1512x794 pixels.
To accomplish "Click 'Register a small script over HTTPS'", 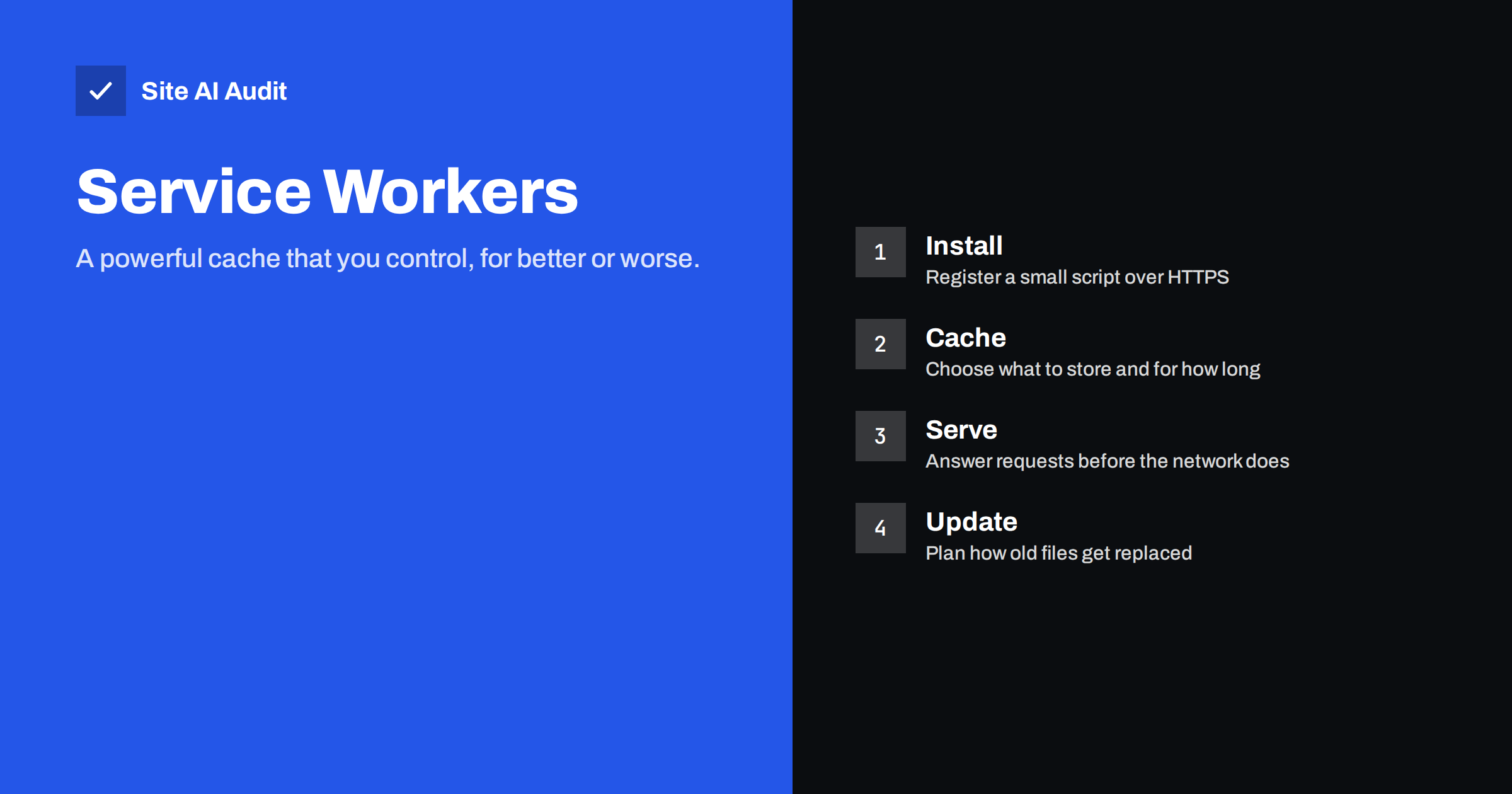I will 1077,277.
